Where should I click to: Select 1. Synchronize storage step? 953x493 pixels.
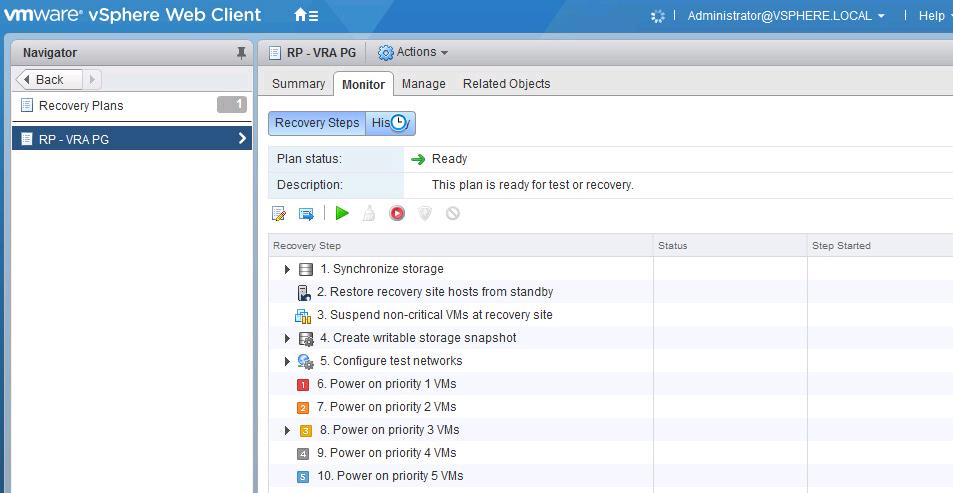tap(382, 269)
